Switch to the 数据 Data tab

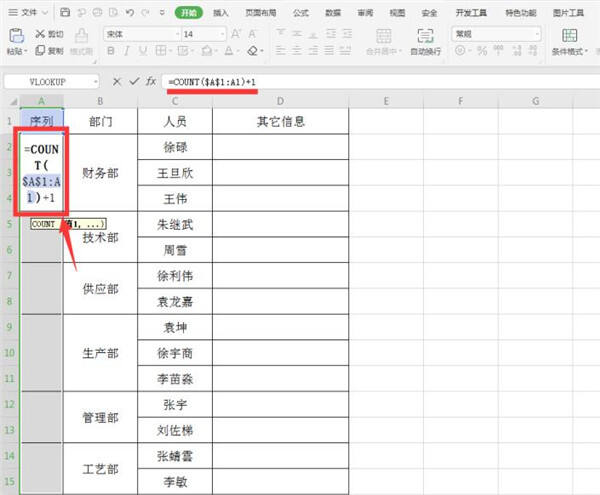(x=333, y=13)
